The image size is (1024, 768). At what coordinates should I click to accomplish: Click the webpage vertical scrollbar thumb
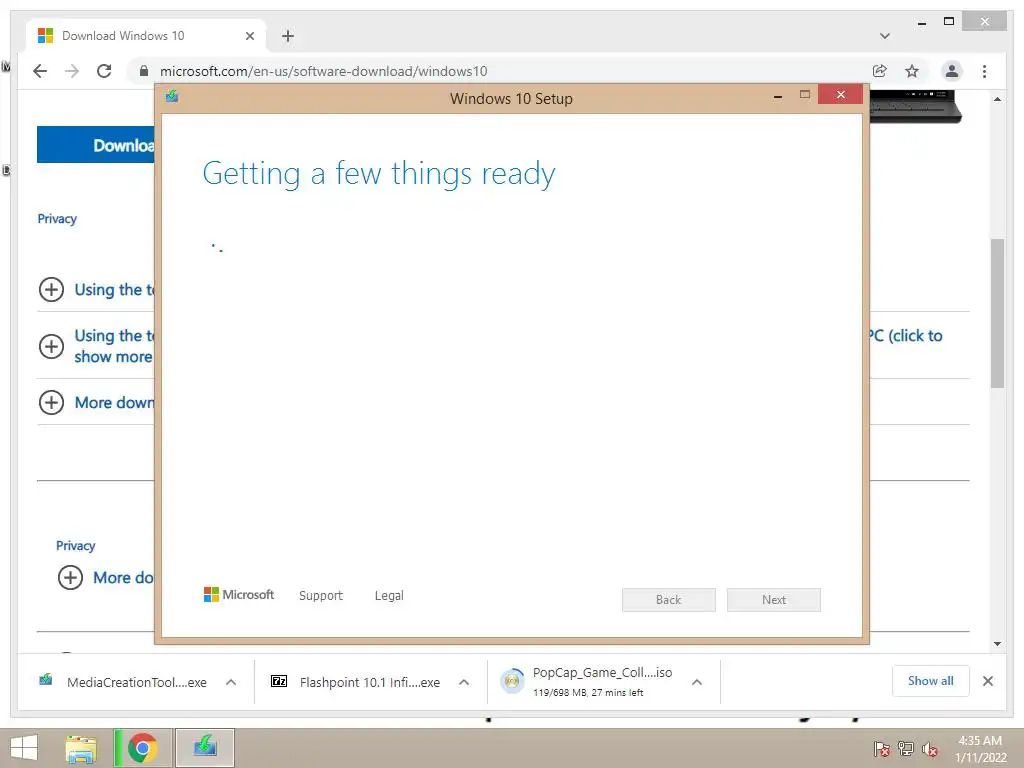click(997, 313)
